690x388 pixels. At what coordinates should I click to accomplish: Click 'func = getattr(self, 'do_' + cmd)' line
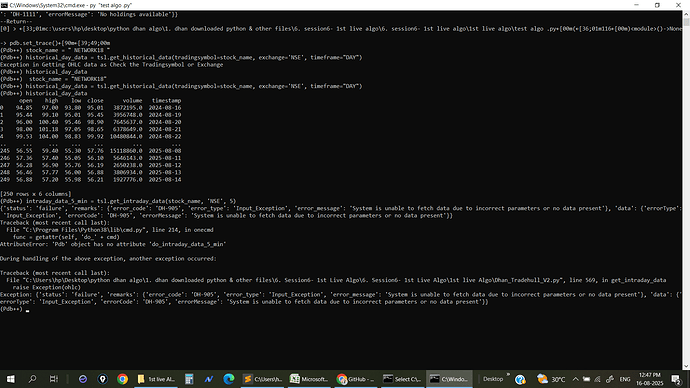[66, 237]
